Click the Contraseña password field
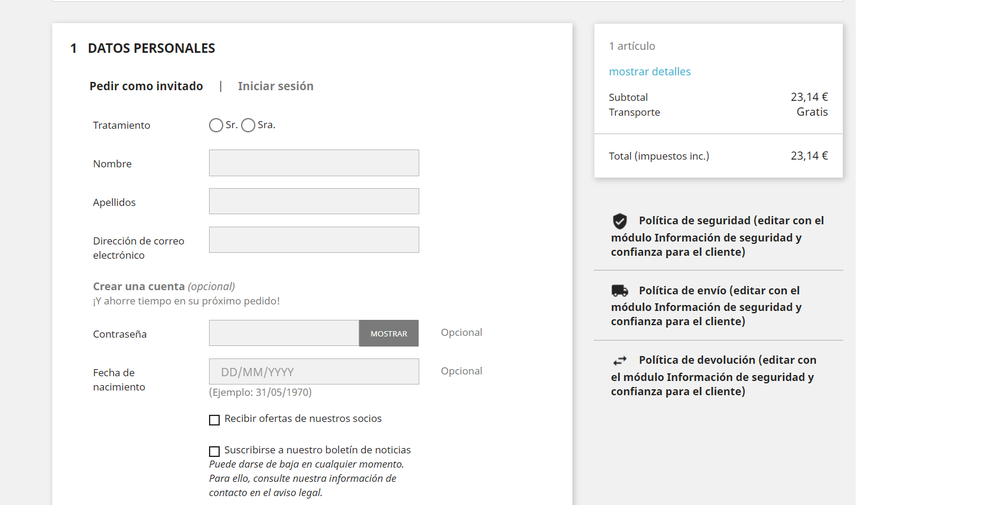Viewport: 1000px width, 505px height. [284, 333]
